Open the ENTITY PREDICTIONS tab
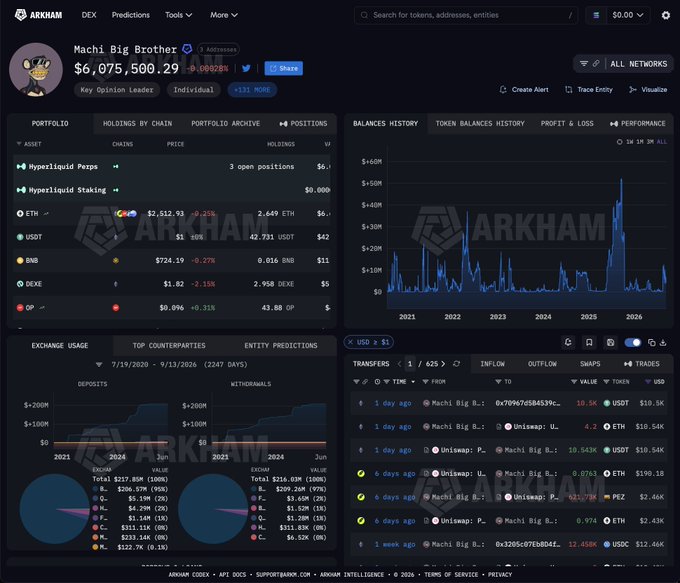The height and width of the screenshot is (583, 680). click(281, 346)
